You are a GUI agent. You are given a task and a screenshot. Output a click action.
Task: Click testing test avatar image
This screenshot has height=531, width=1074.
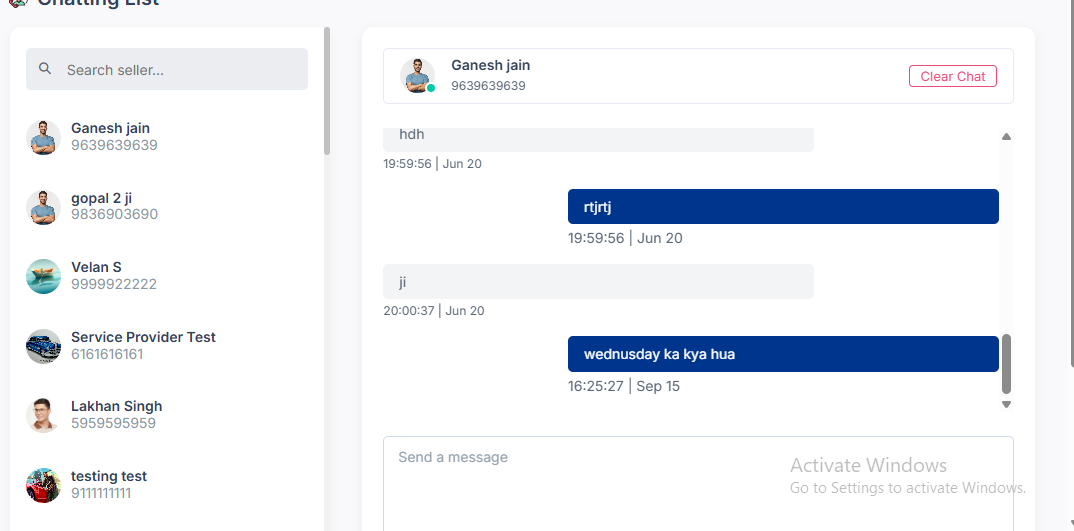click(x=43, y=485)
